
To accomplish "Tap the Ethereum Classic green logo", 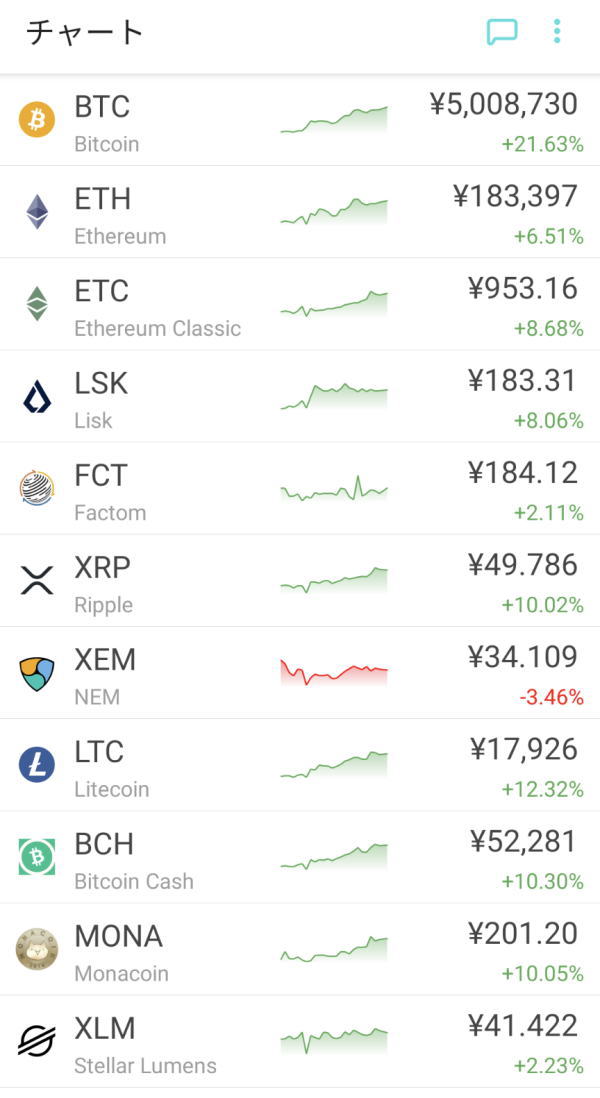I will coord(37,304).
